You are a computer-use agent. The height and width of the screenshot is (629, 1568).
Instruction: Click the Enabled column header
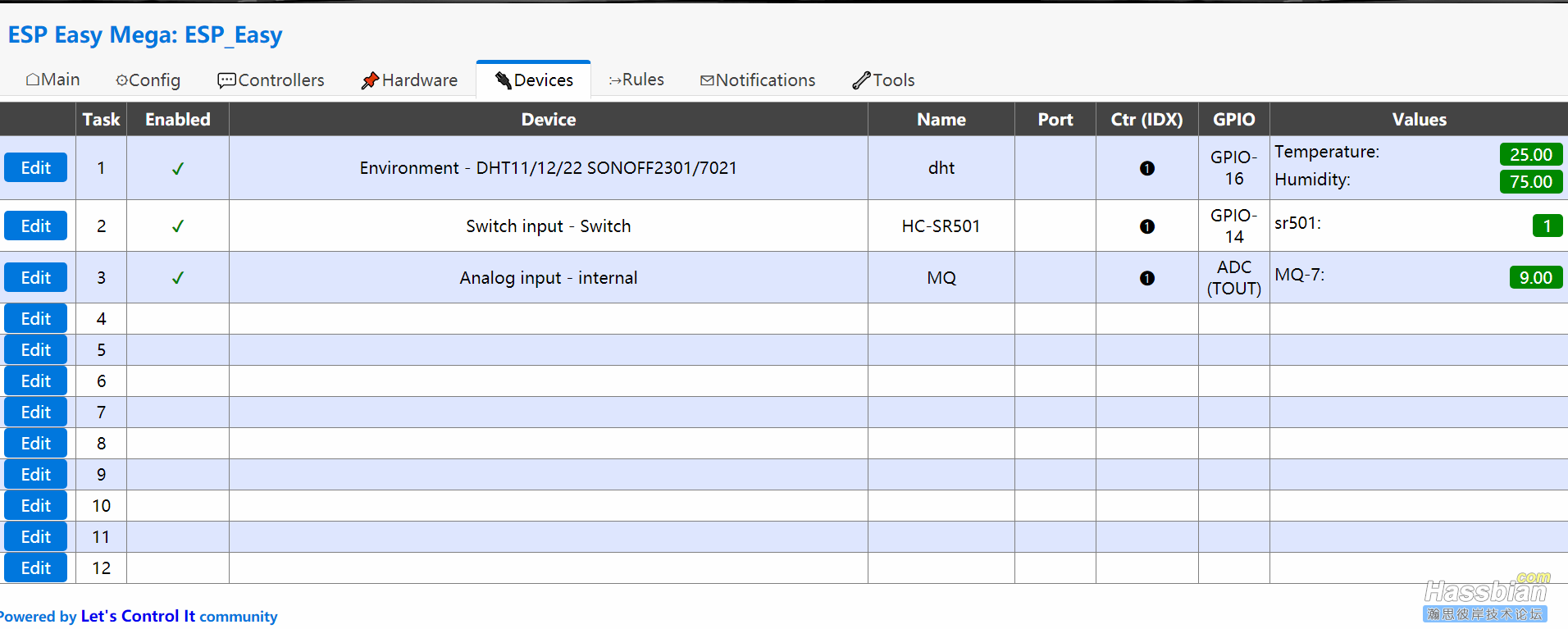[x=178, y=119]
